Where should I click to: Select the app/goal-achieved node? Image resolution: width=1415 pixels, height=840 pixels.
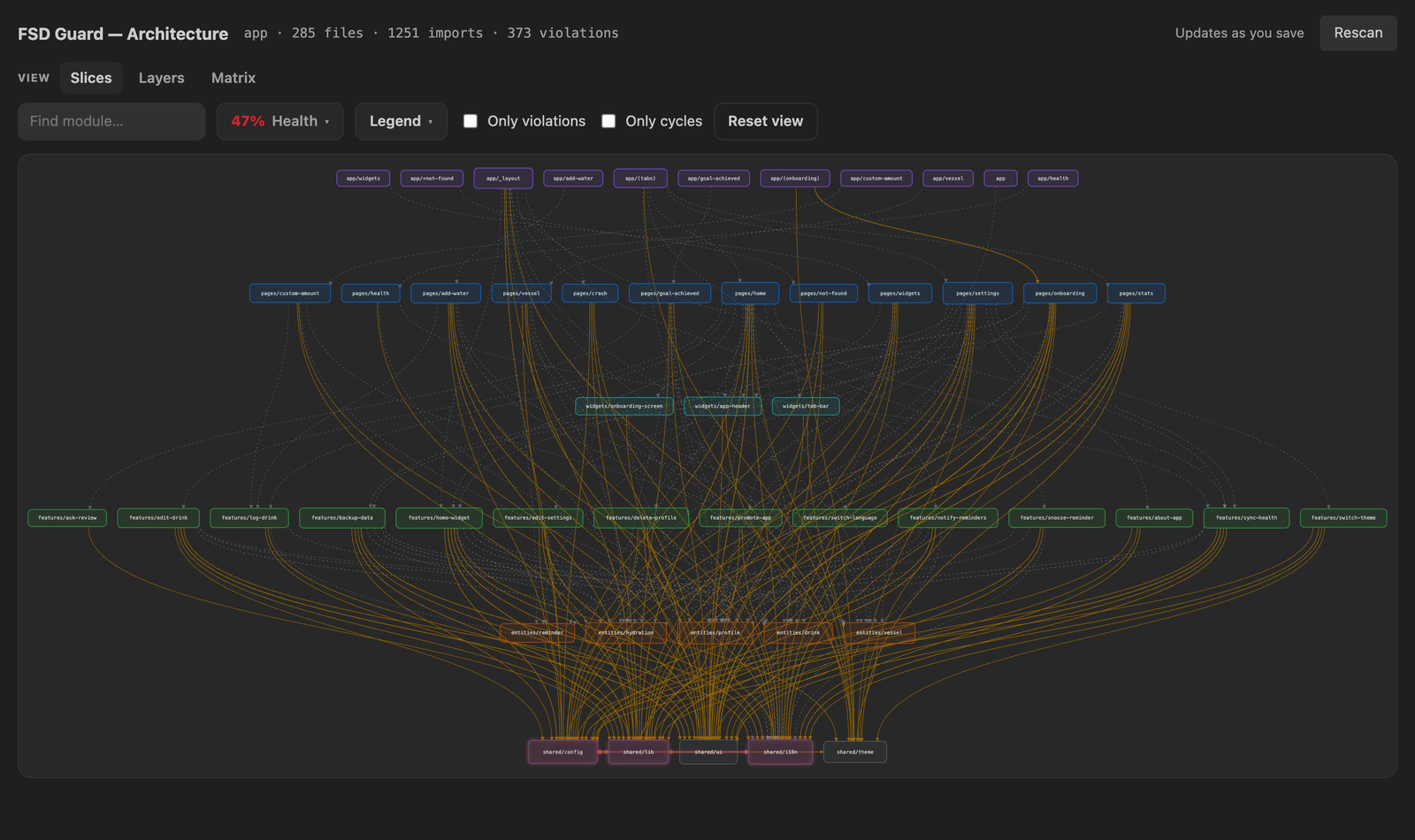point(714,179)
